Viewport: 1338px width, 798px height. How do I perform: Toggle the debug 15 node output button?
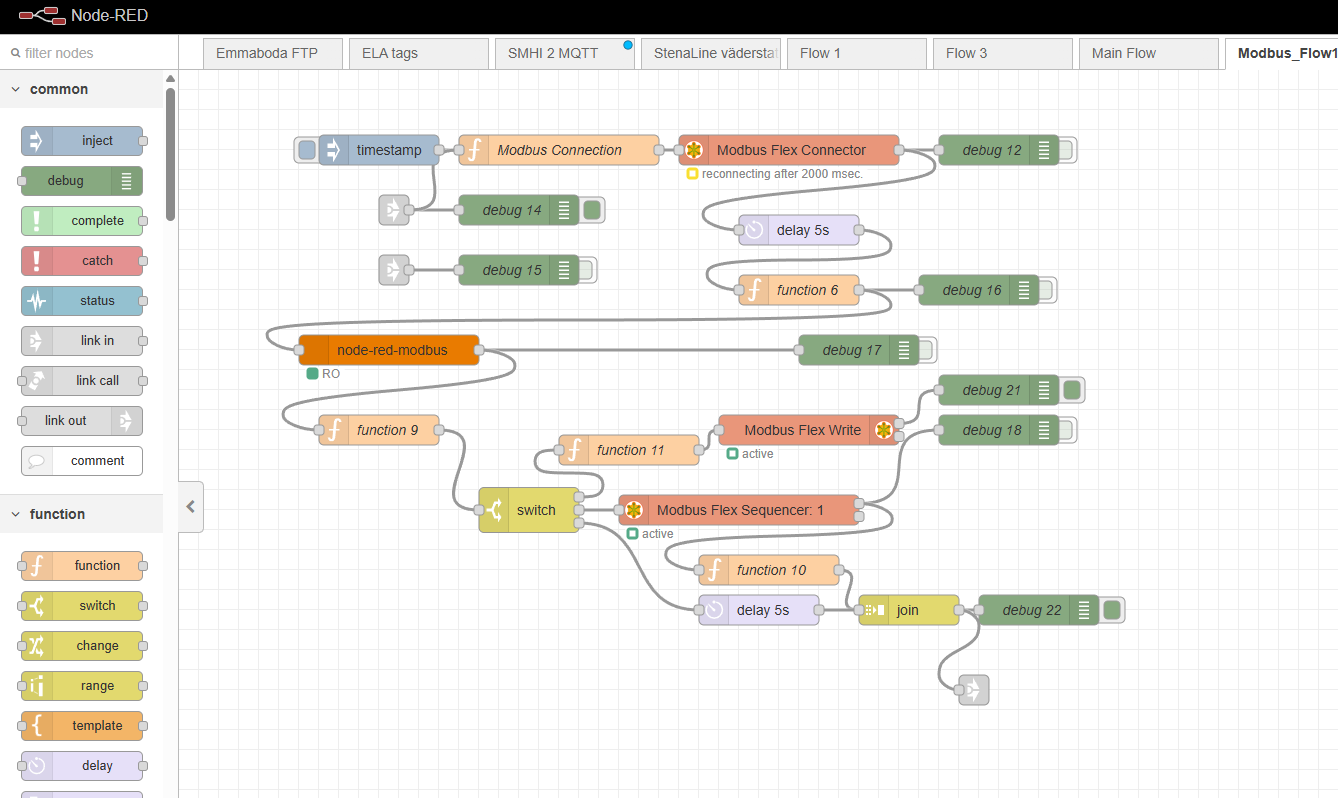tap(585, 270)
